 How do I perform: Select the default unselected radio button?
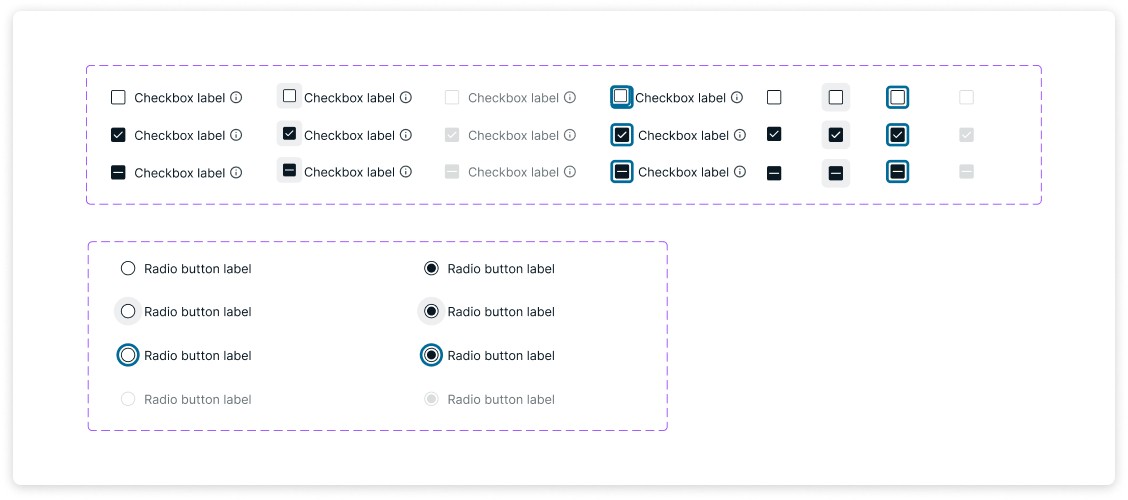(128, 268)
